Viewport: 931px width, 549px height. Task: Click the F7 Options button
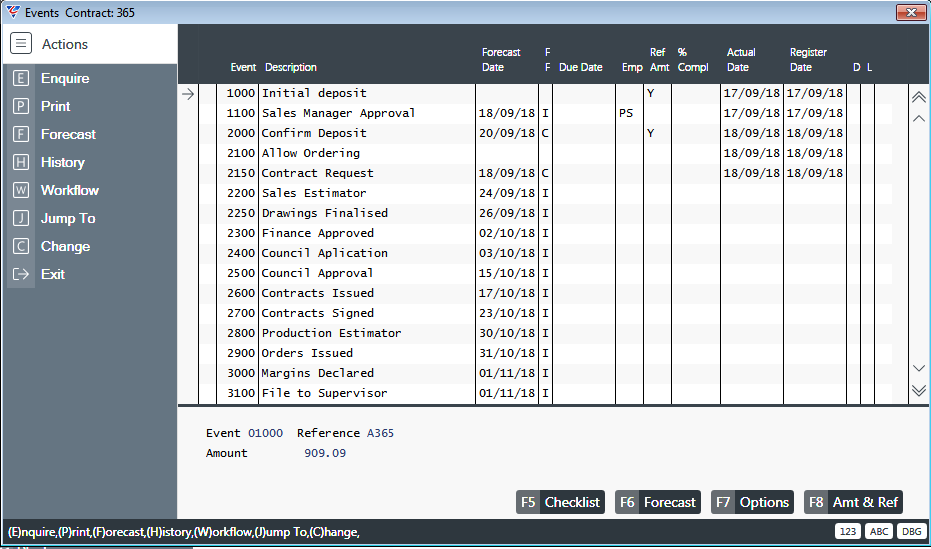pyautogui.click(x=752, y=502)
